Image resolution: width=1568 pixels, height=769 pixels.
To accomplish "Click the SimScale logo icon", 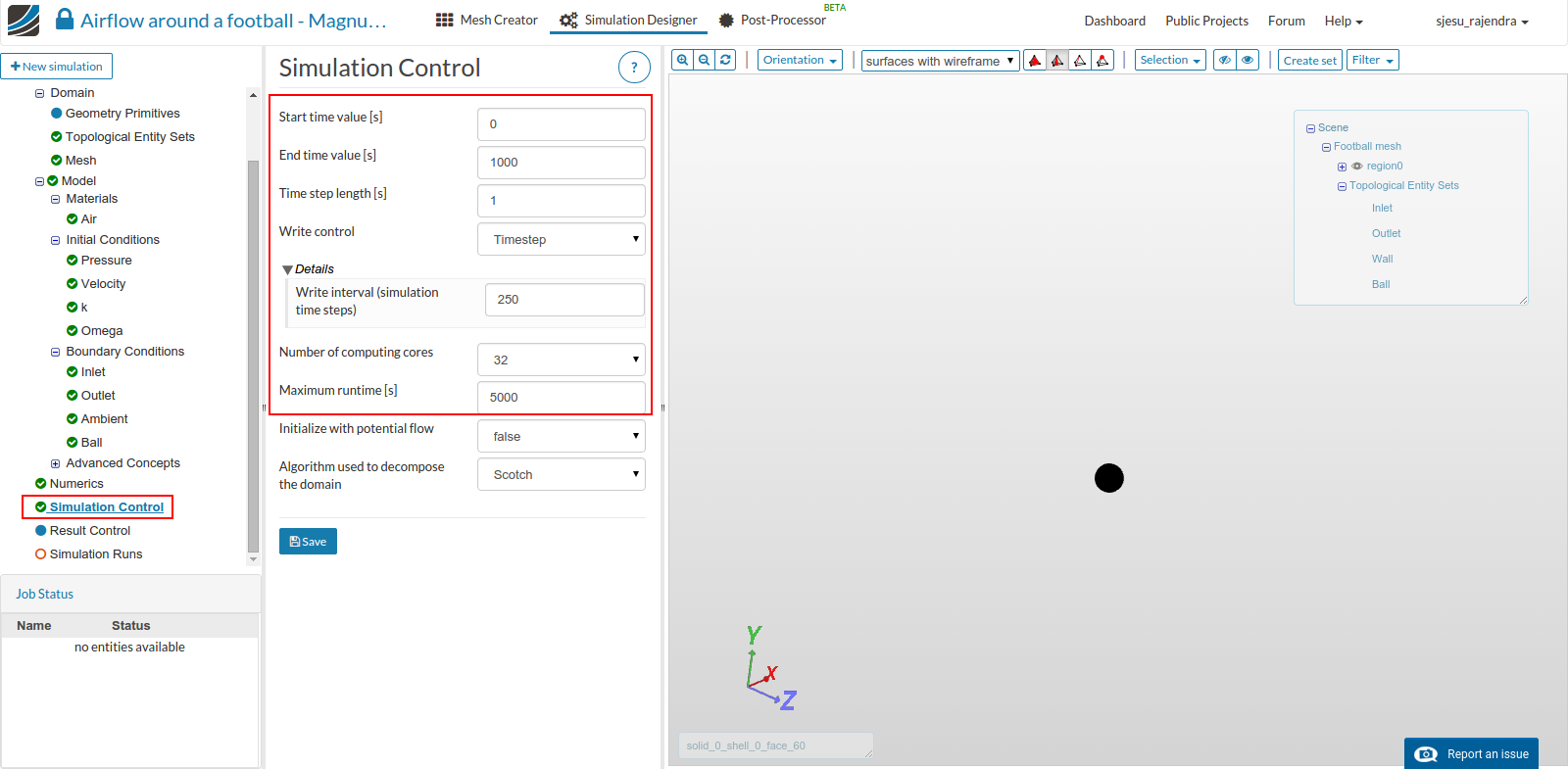I will coord(24,21).
